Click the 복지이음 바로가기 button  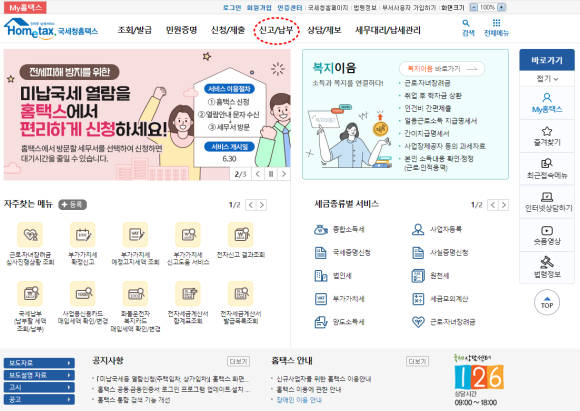click(x=442, y=69)
